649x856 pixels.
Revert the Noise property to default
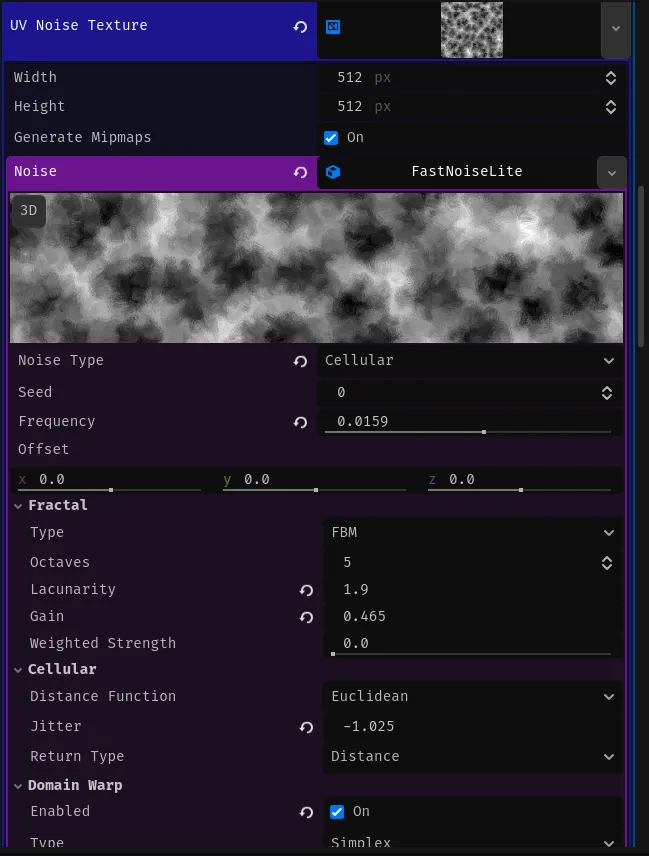[300, 171]
